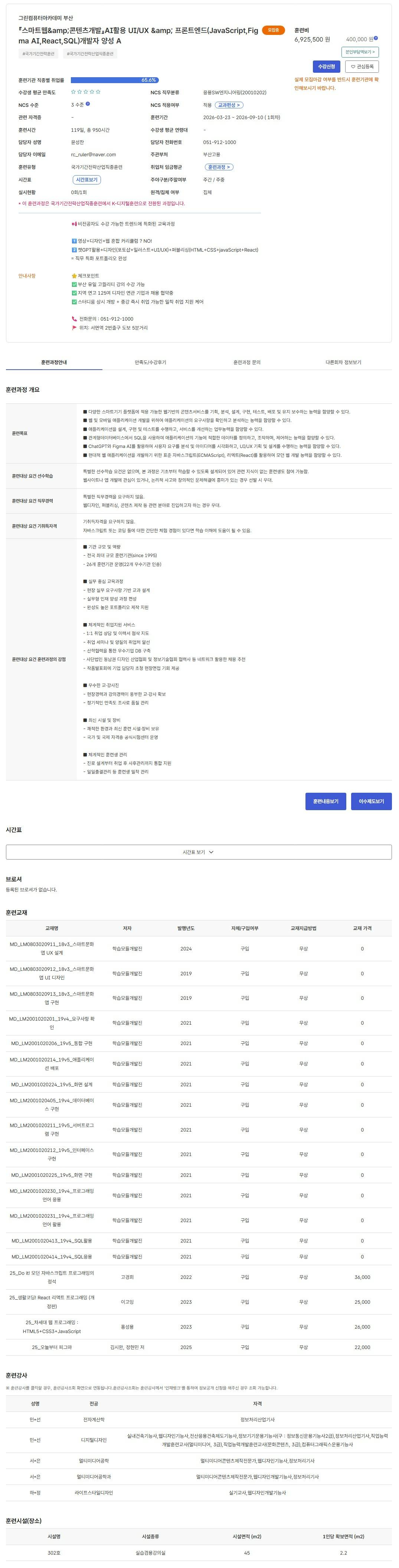Click the 교재명 column header
This screenshot has width=399, height=1568.
52,928
